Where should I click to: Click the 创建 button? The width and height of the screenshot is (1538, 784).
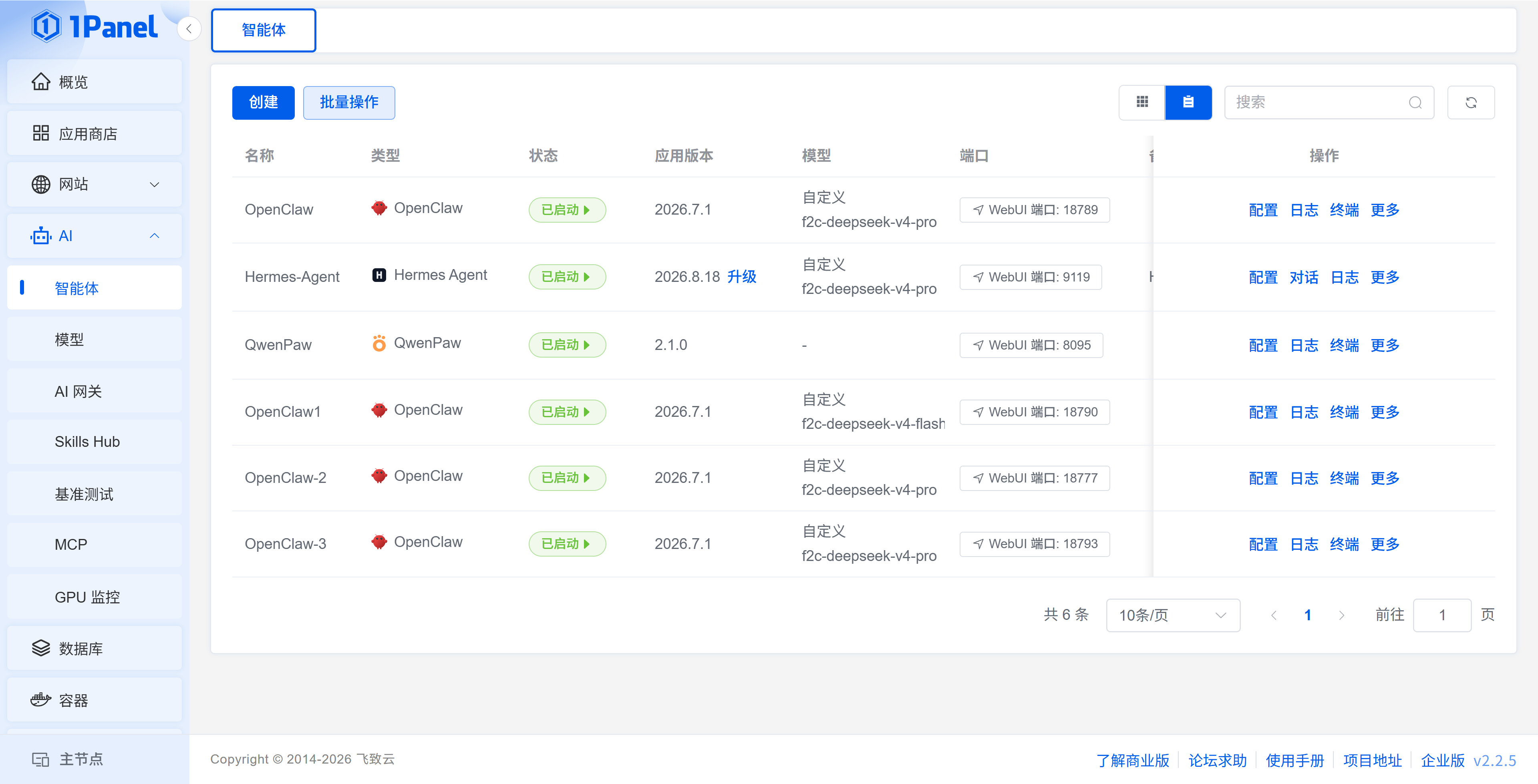(x=263, y=103)
